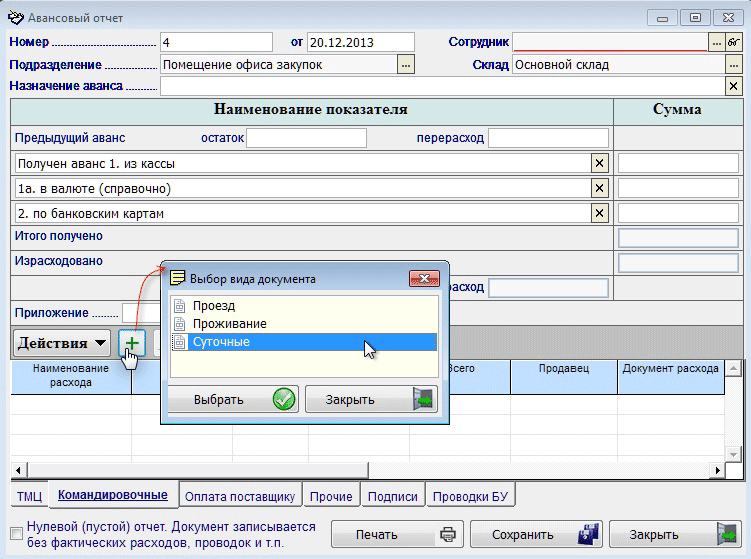The image size is (751, 559).
Task: Click the sum field for 'в валюте' row
Action: (678, 188)
